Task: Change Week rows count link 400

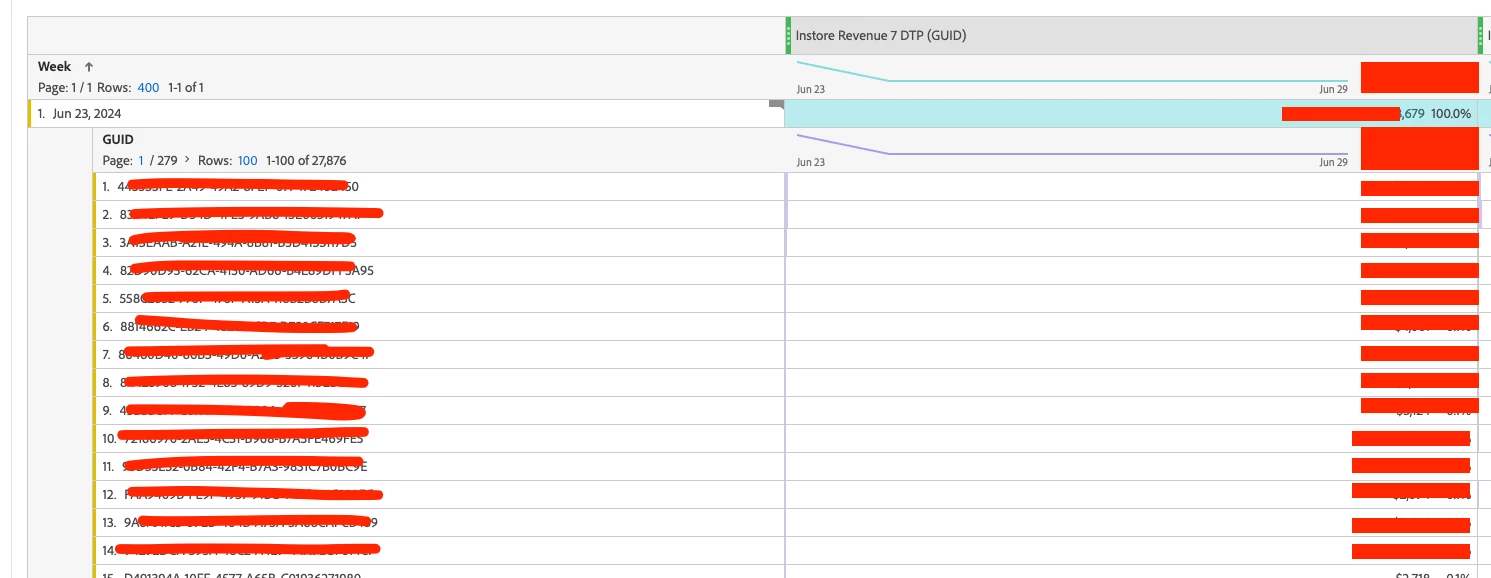Action: [148, 88]
